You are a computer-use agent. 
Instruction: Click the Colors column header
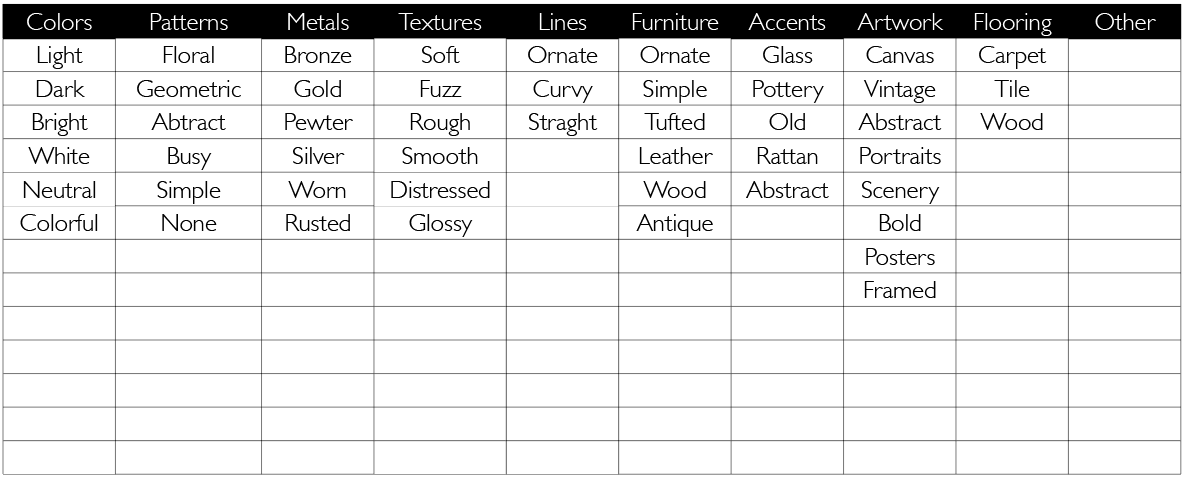pos(59,22)
